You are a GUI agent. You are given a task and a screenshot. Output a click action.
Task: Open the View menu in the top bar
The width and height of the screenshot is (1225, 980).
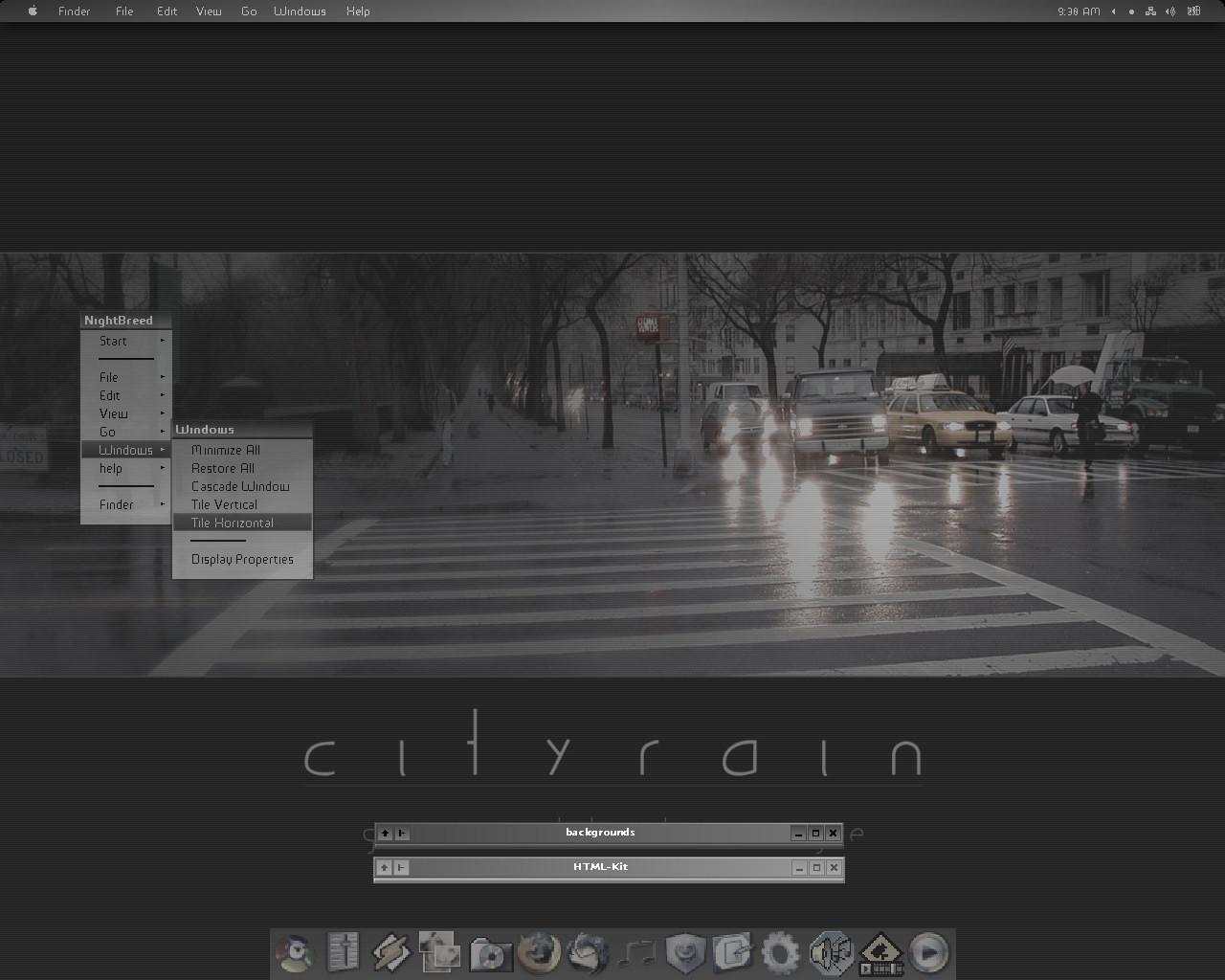pos(209,11)
